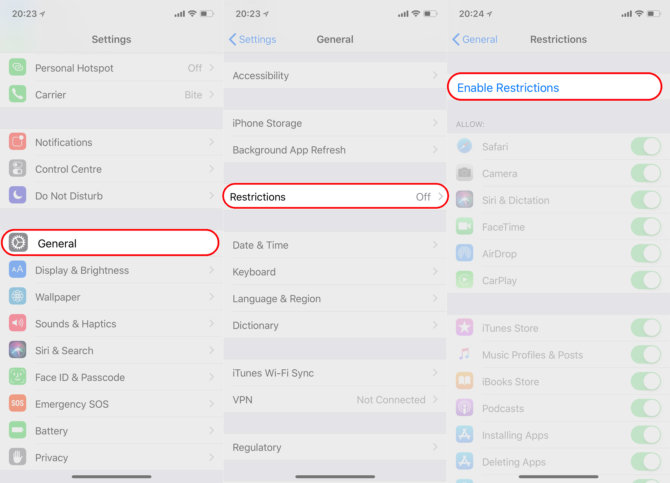Open Notifications via its red icon

tap(18, 142)
